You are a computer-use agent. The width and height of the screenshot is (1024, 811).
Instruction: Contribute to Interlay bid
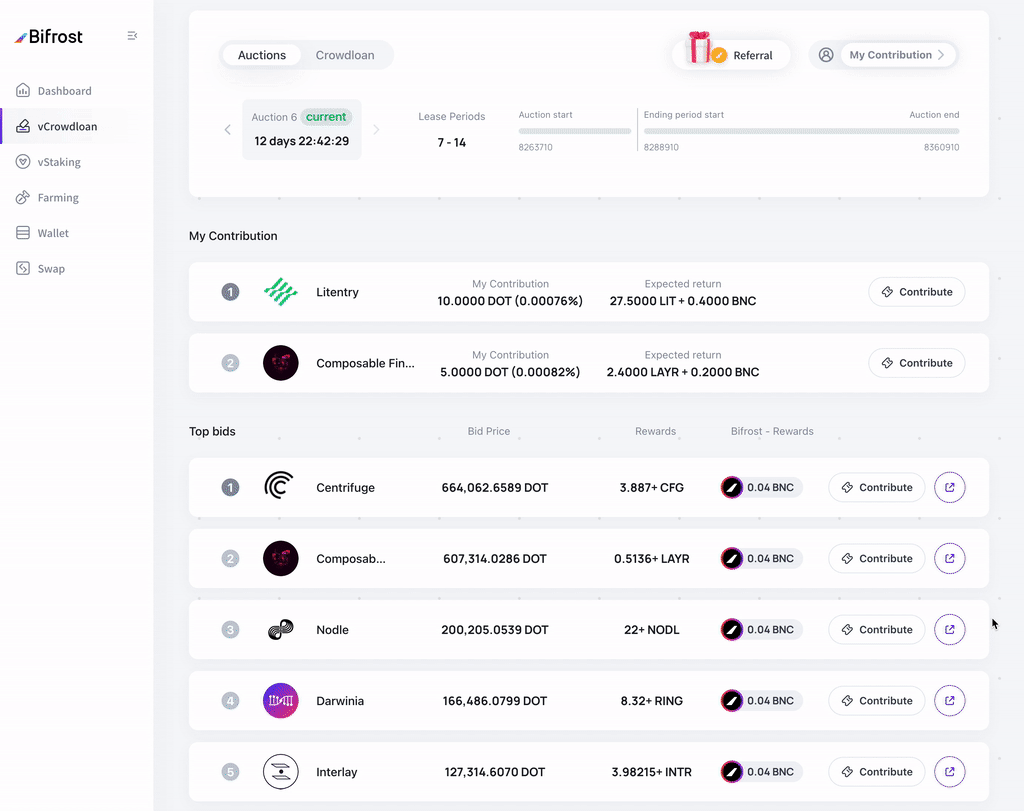(x=876, y=772)
